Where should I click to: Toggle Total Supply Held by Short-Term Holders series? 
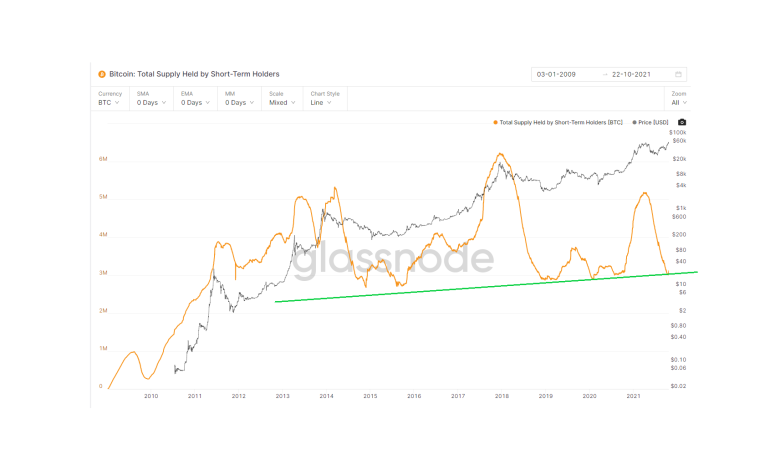coord(562,122)
